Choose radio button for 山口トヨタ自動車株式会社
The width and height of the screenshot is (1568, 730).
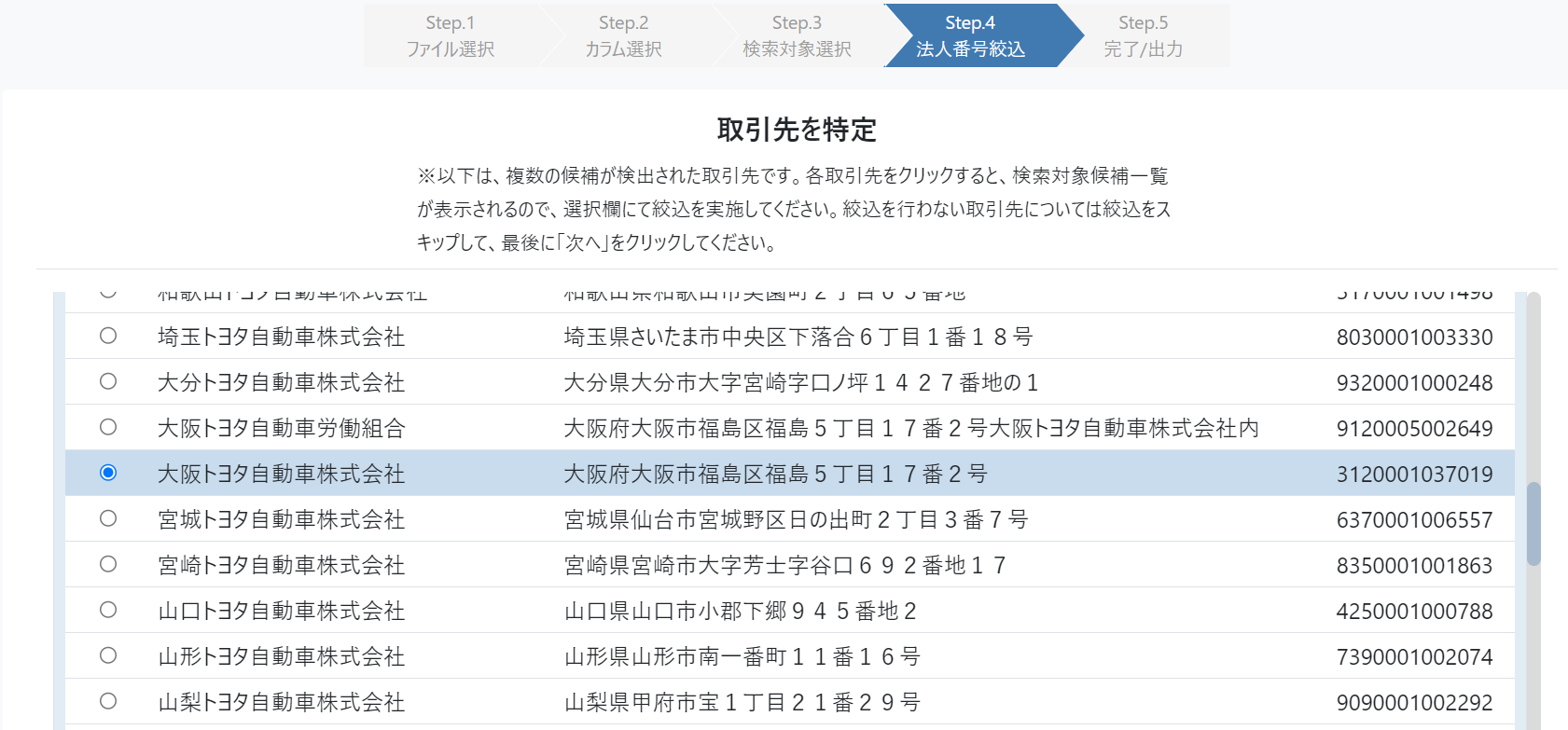tap(108, 610)
